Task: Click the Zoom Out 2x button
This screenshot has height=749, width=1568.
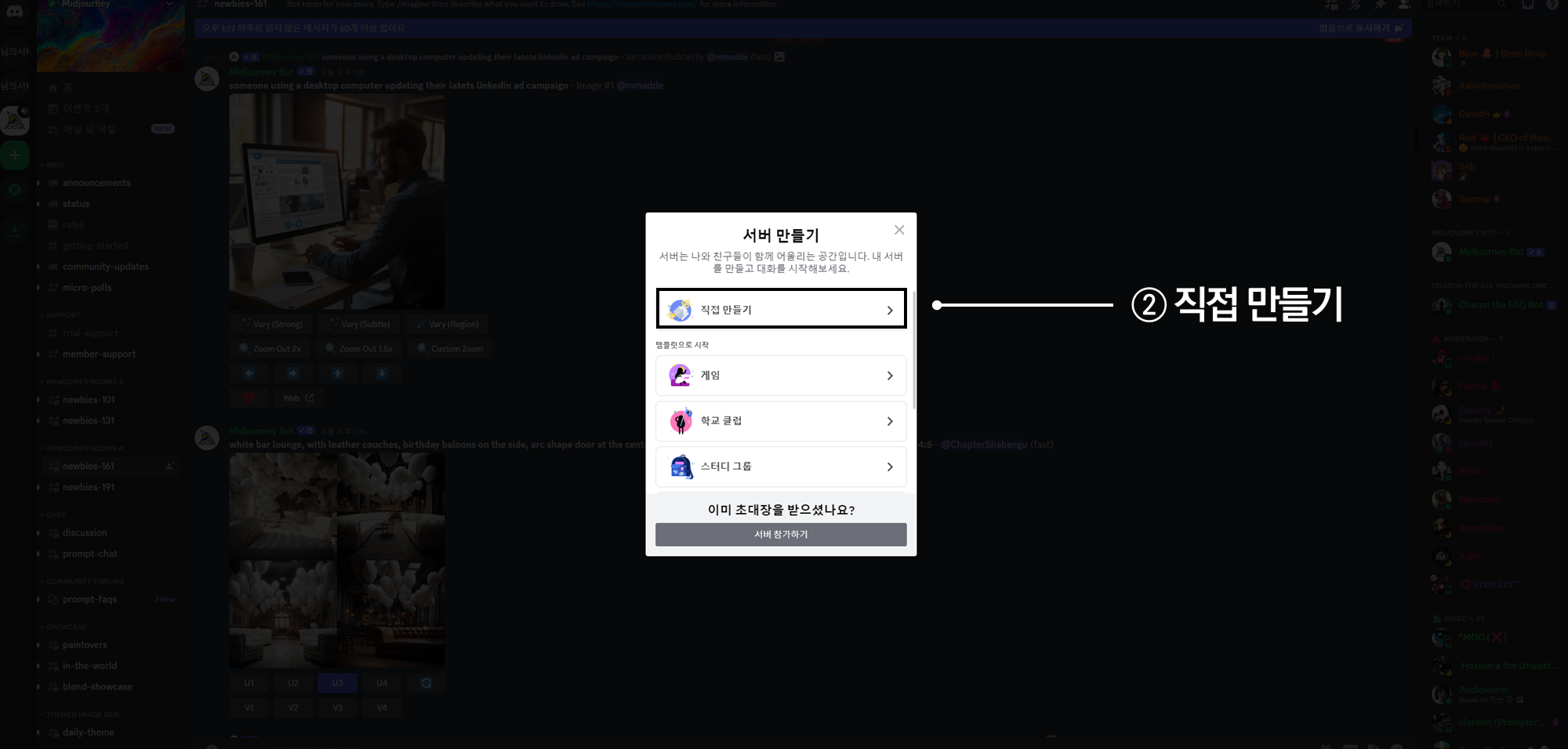Action: click(x=270, y=348)
